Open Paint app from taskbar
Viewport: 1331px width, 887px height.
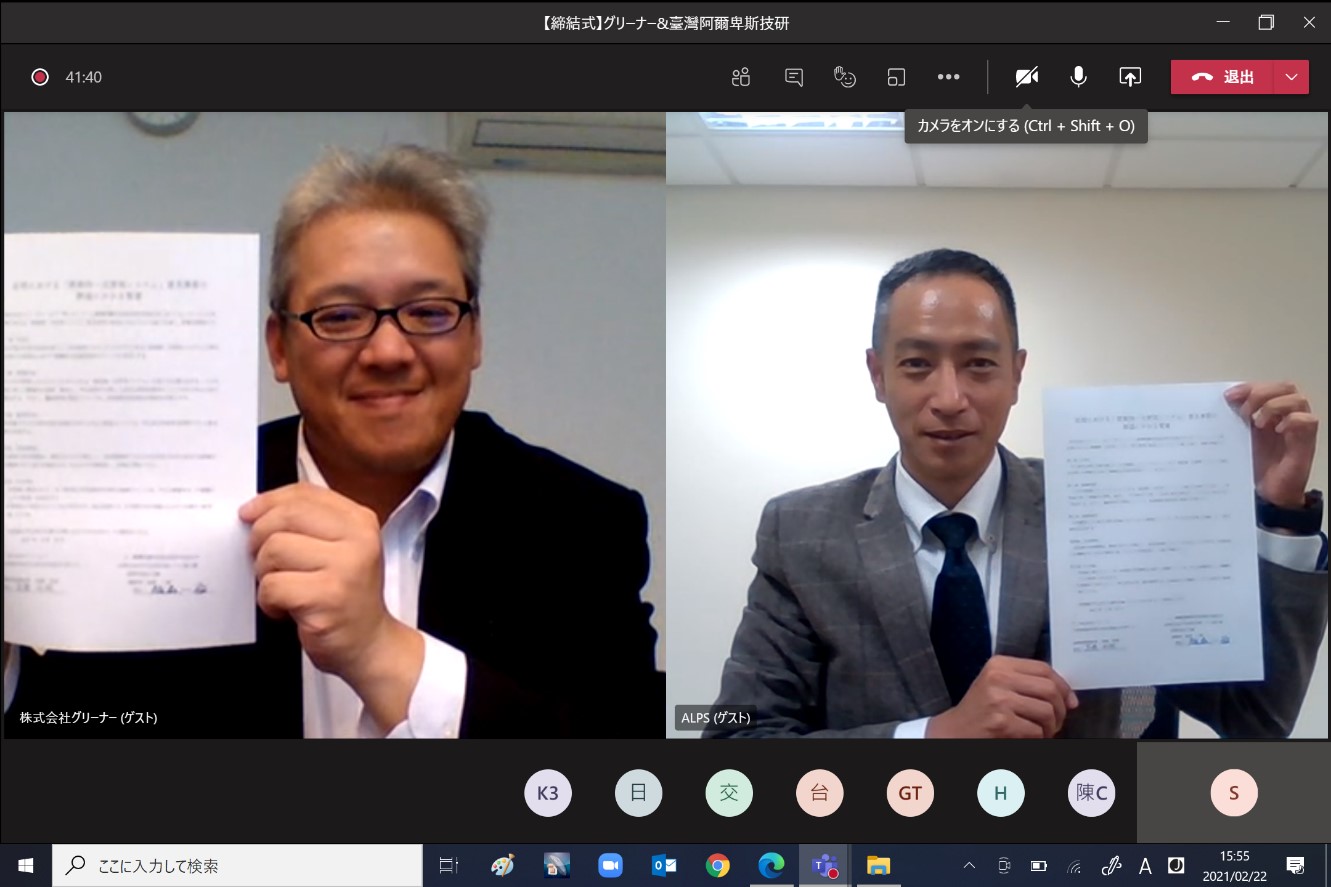coord(503,865)
